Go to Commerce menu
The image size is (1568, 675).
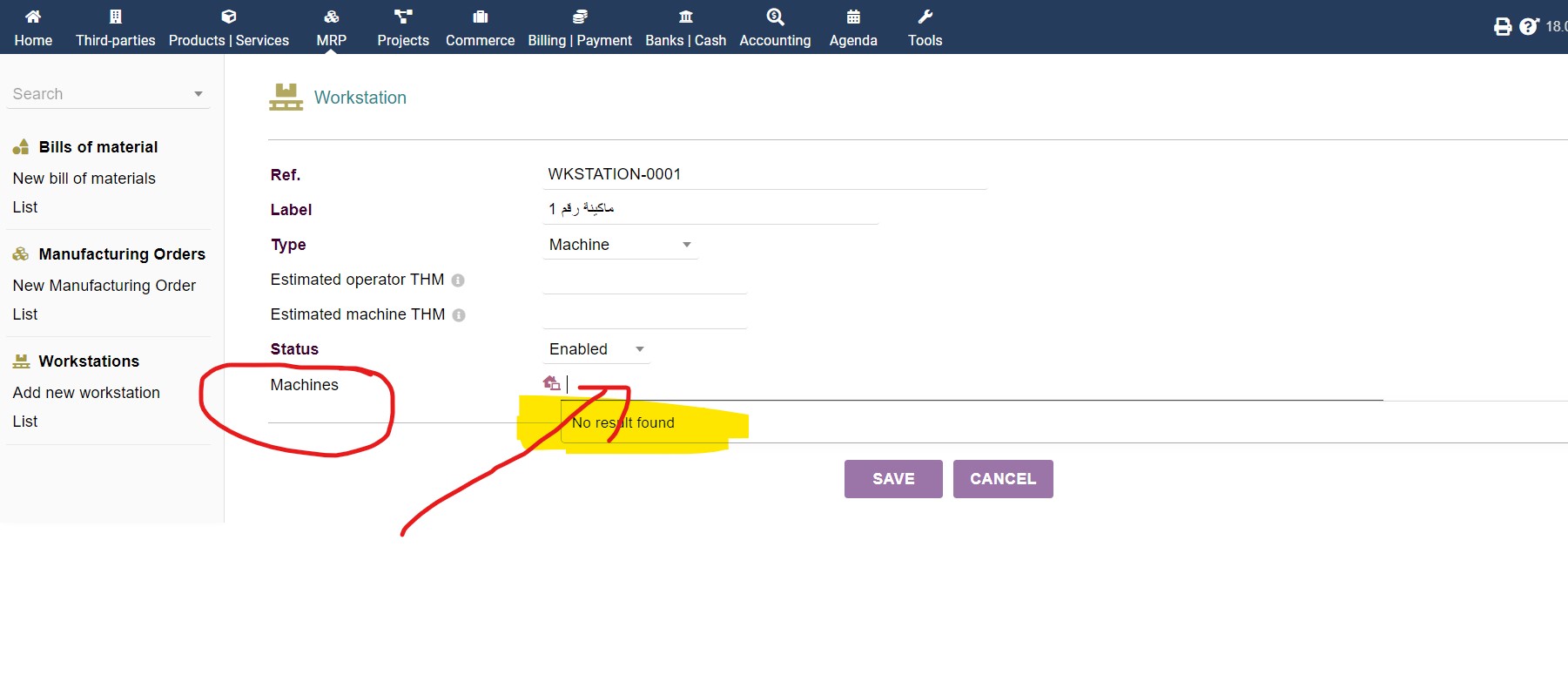(x=480, y=40)
